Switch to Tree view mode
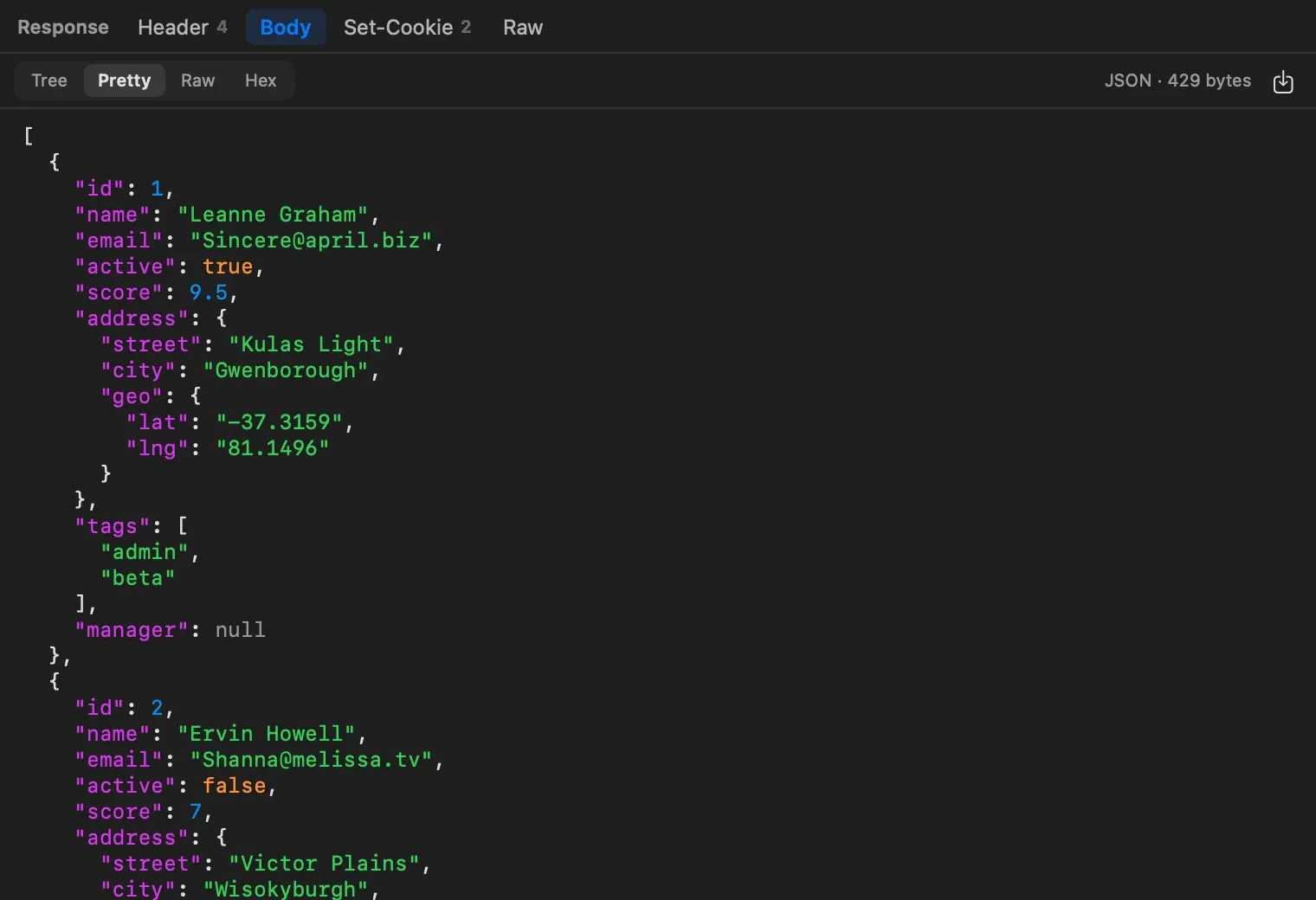 pos(49,80)
